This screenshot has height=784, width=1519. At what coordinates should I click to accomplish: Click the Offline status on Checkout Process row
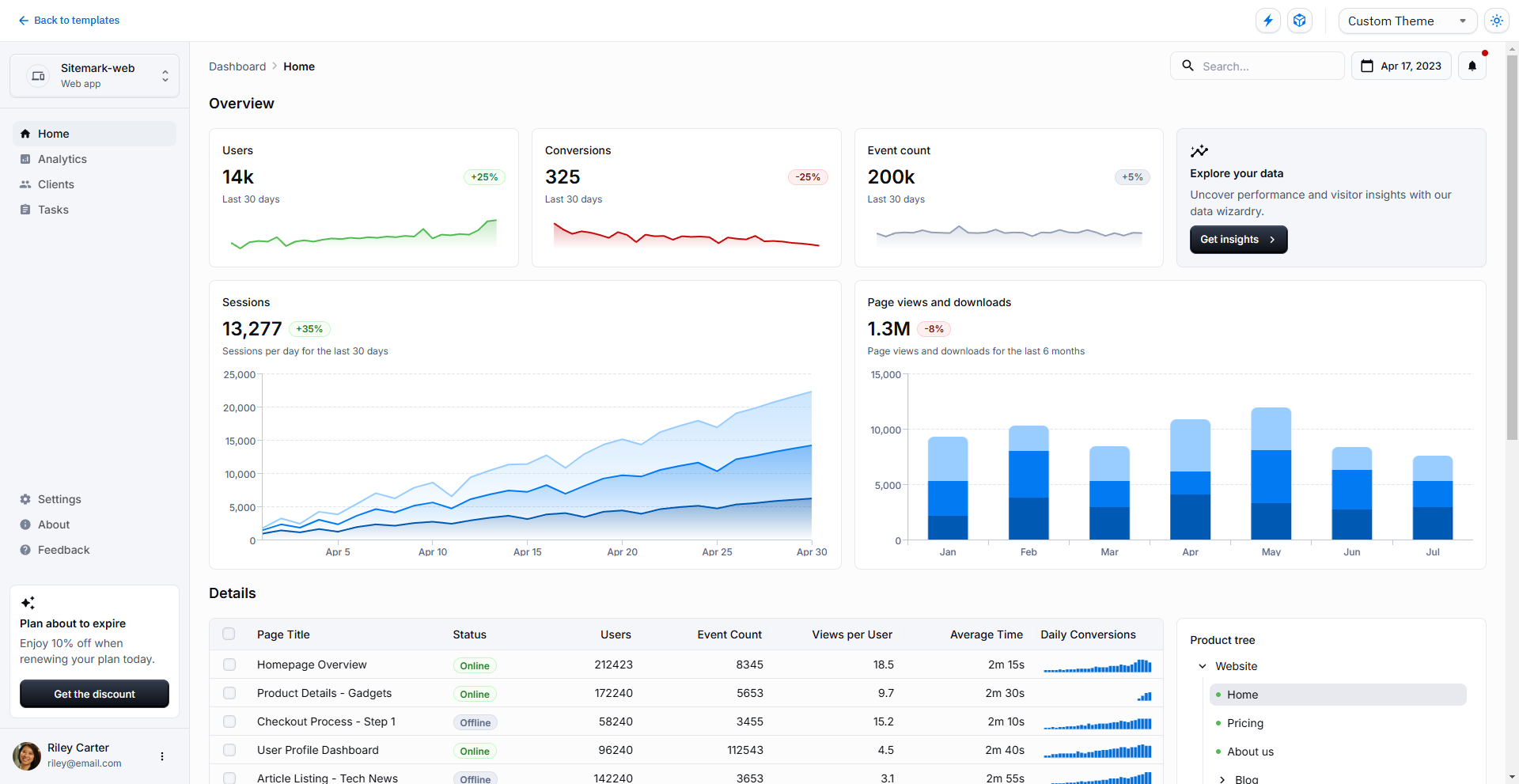(475, 722)
